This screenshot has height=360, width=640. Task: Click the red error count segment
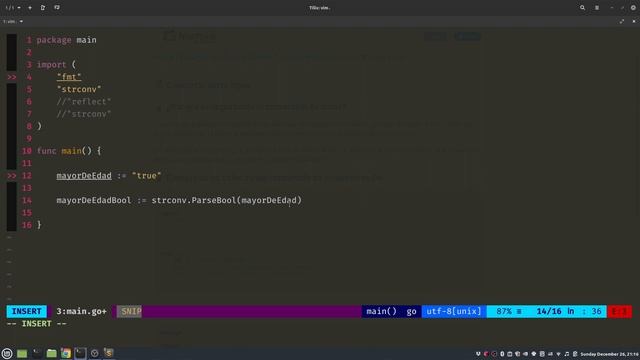(620, 311)
